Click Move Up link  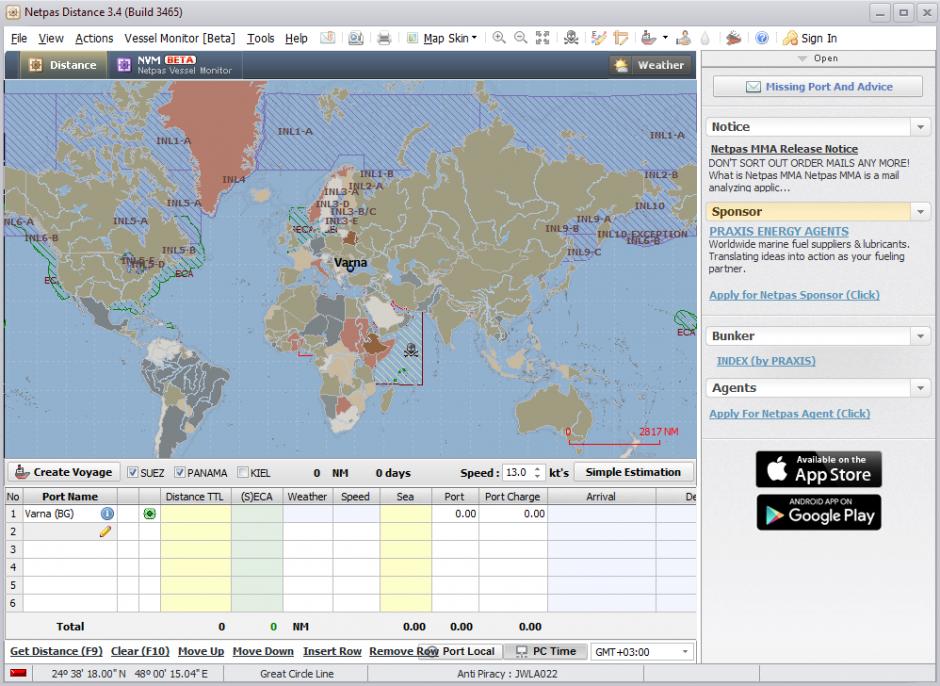point(201,651)
